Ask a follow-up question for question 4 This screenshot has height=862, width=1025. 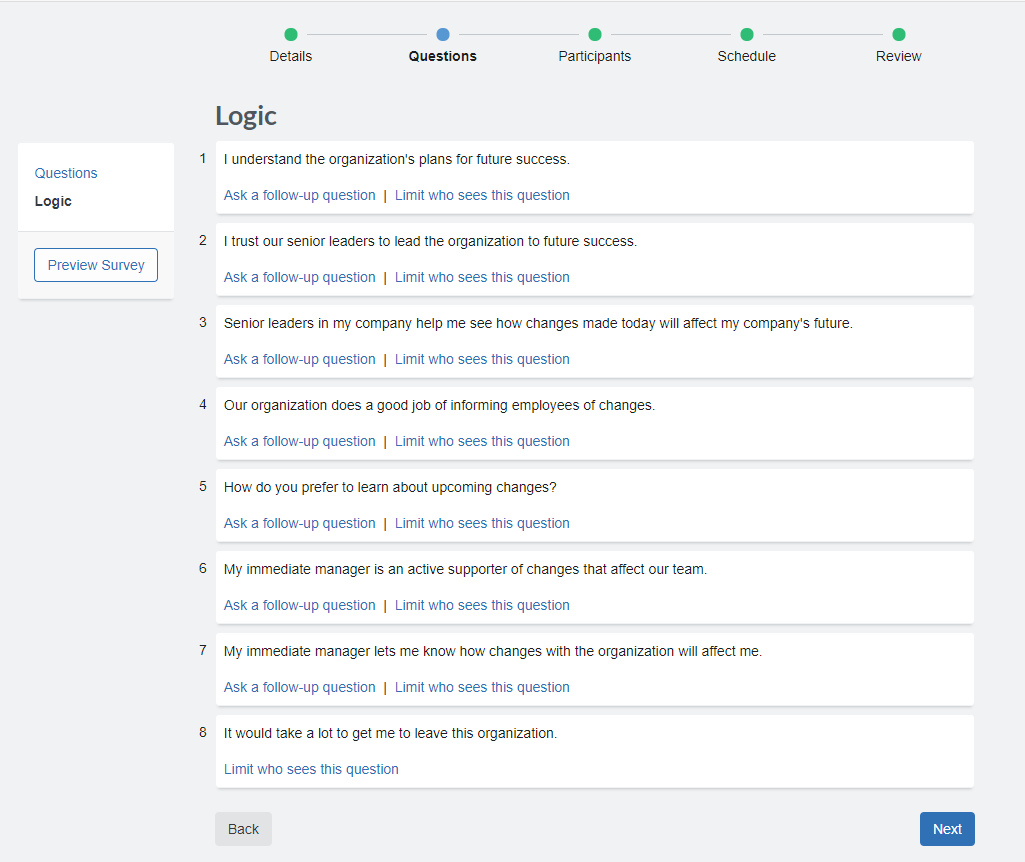pyautogui.click(x=299, y=440)
